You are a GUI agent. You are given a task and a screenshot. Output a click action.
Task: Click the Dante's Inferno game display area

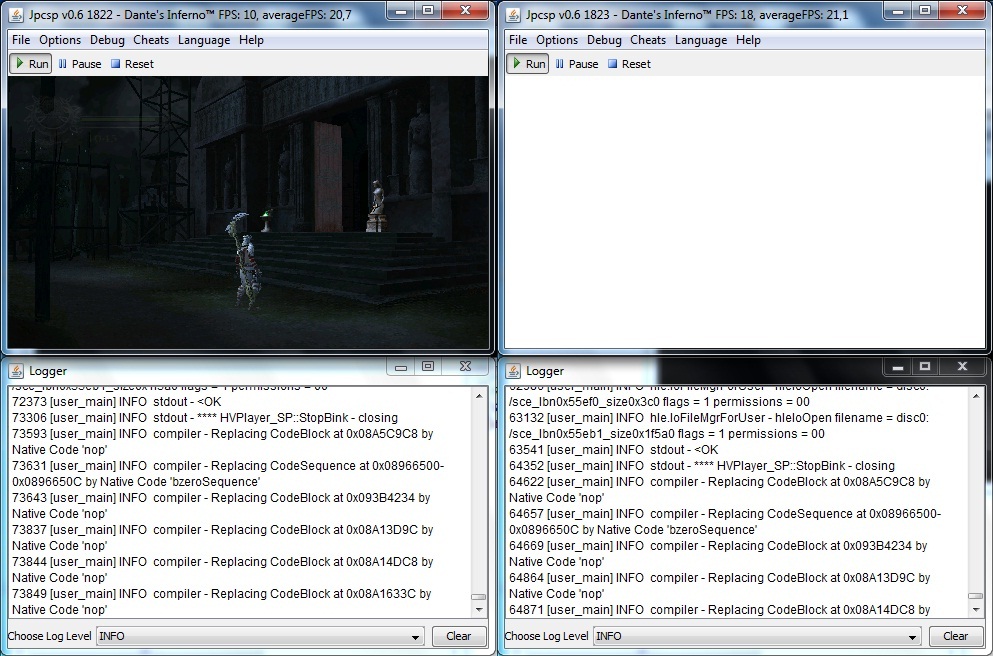pyautogui.click(x=248, y=212)
